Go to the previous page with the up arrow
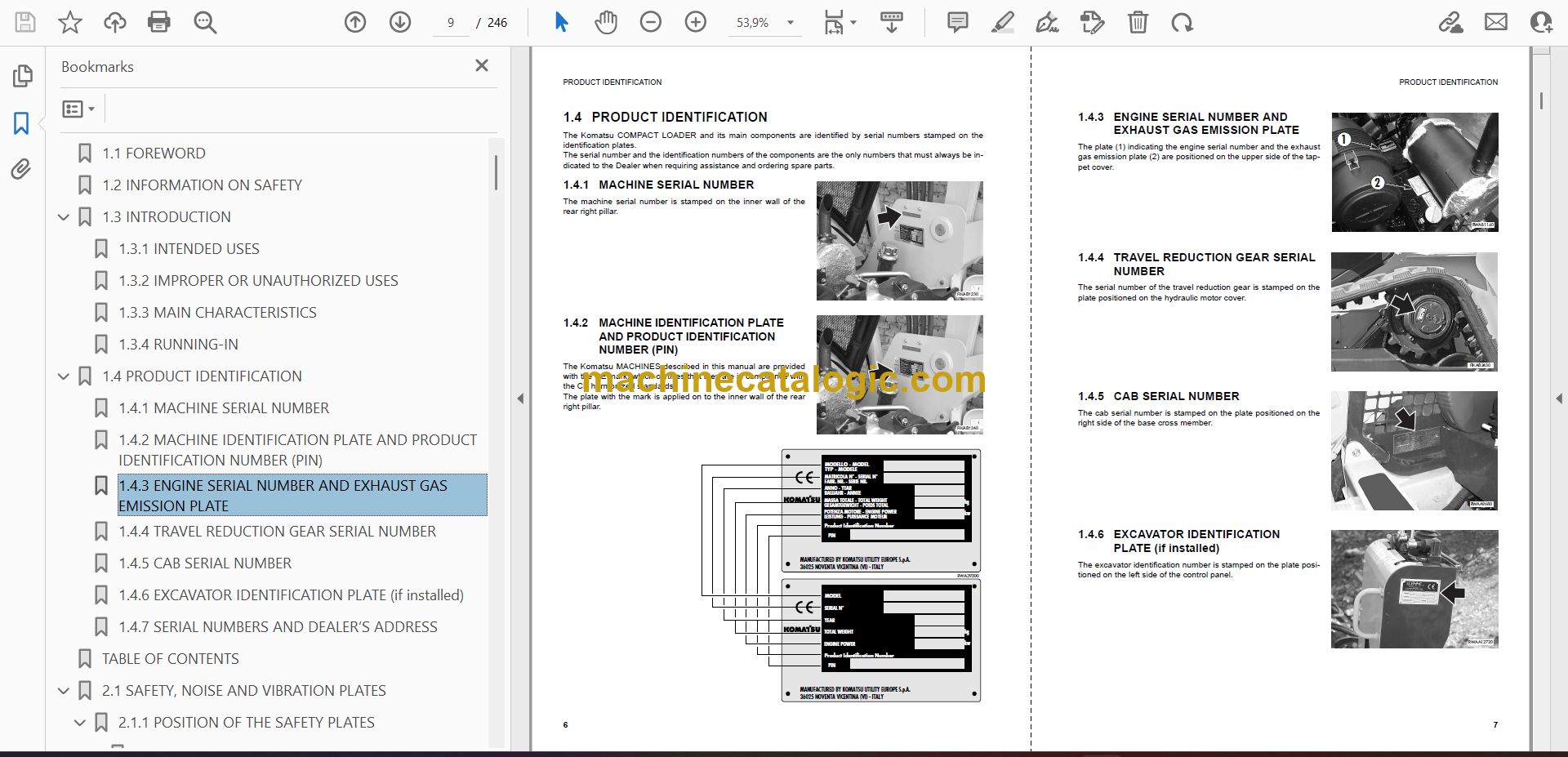Image resolution: width=1568 pixels, height=757 pixels. [x=355, y=22]
